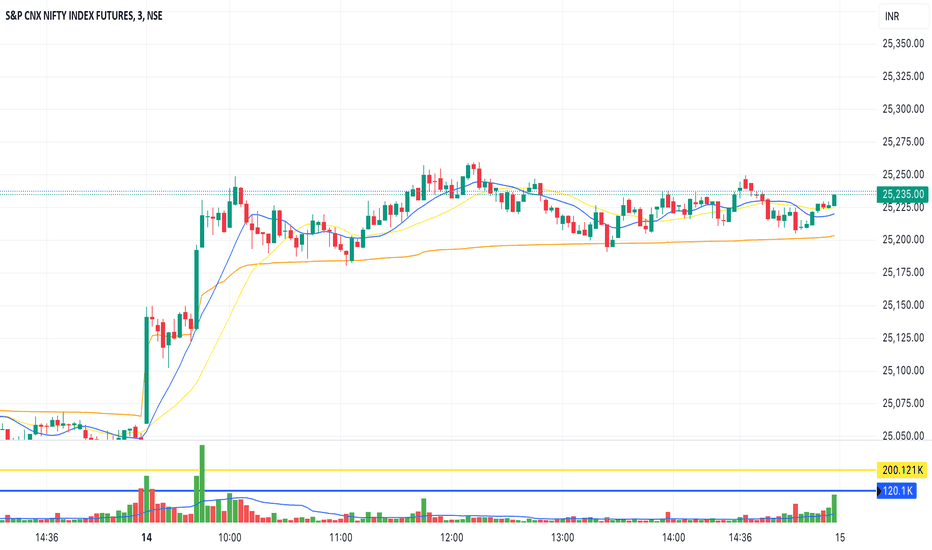Click the 25,275.00 price axis label
932x550 pixels.
pyautogui.click(x=903, y=142)
